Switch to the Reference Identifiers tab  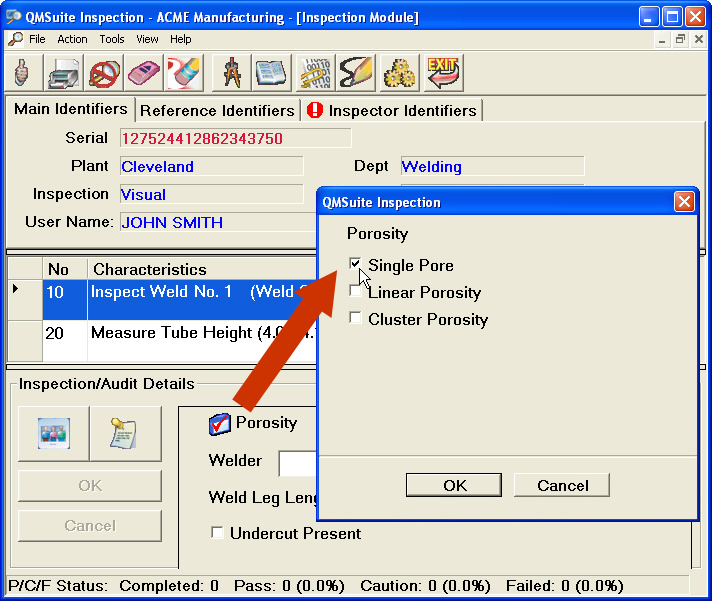coord(217,110)
